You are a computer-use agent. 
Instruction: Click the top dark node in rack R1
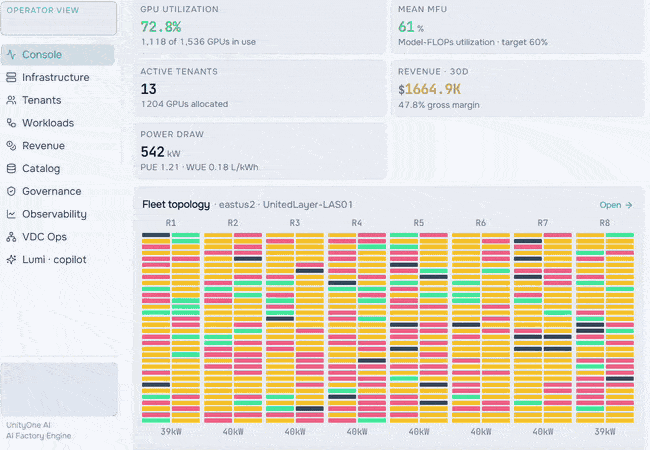tap(156, 235)
